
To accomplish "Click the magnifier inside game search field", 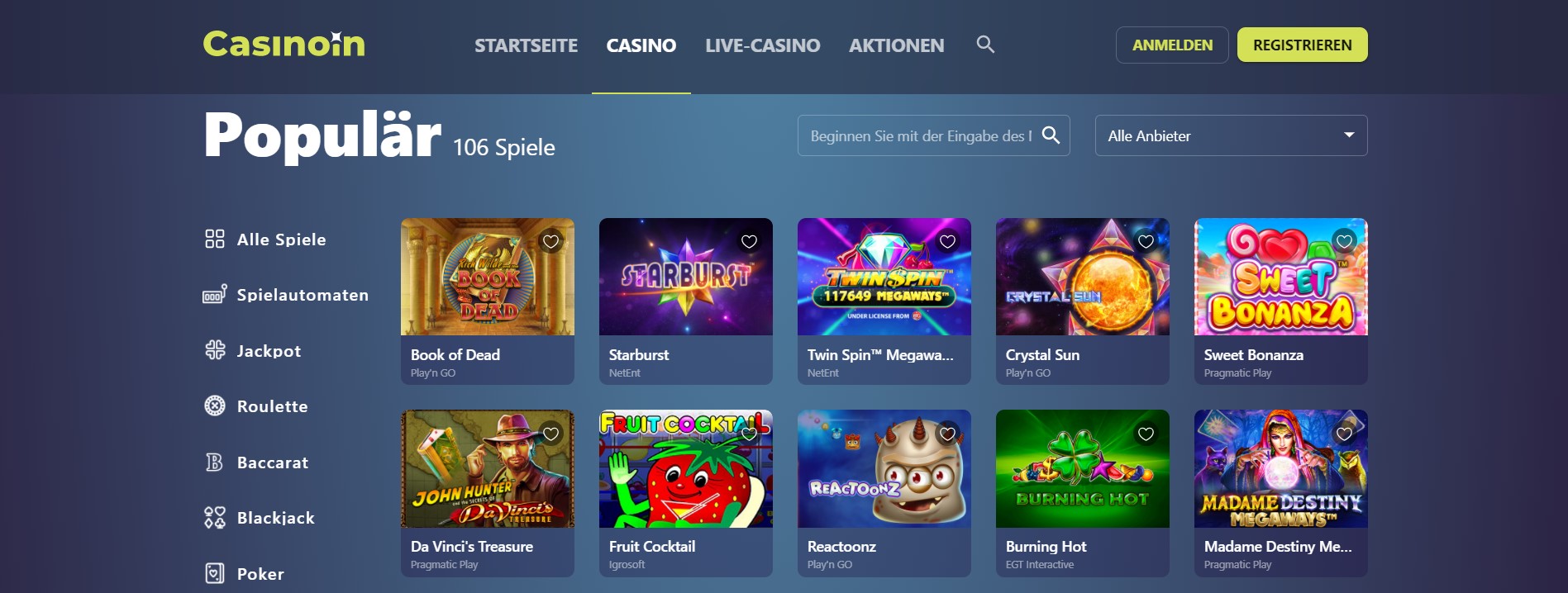I will [1051, 135].
